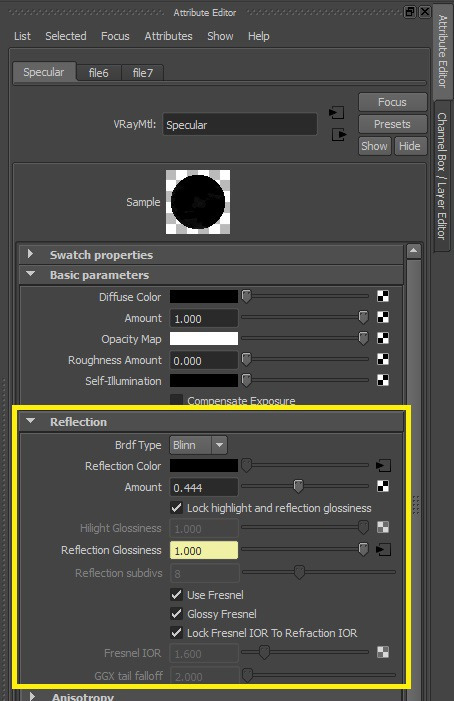Screen dimensions: 454x701
Task: Disable Use Fresnel checkbox
Action: pyautogui.click(x=177, y=594)
